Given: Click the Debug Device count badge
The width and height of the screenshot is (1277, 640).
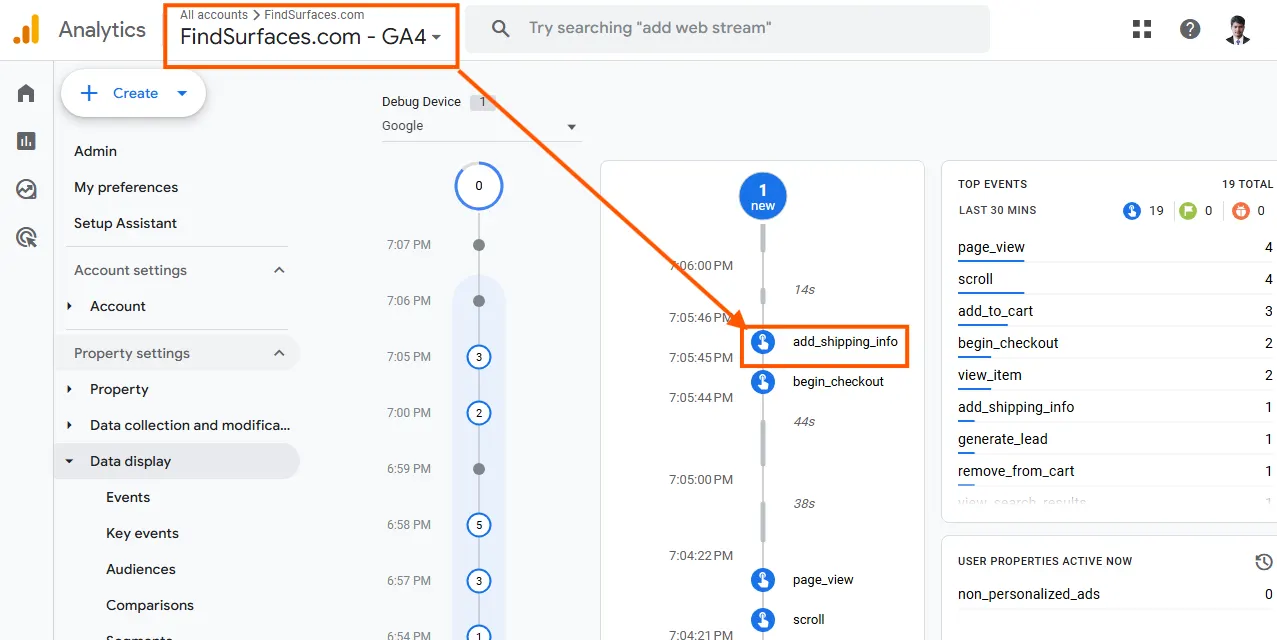Looking at the screenshot, I should [483, 102].
